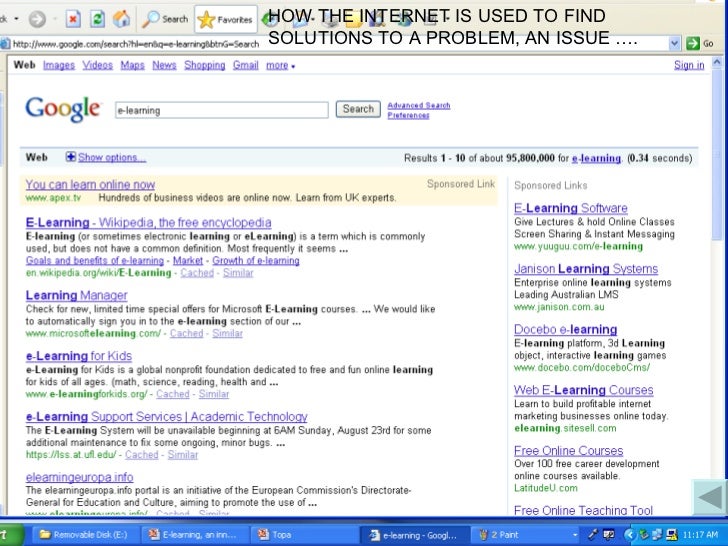Open the address bar history dropdown
728x546 pixels.
[x=675, y=43]
